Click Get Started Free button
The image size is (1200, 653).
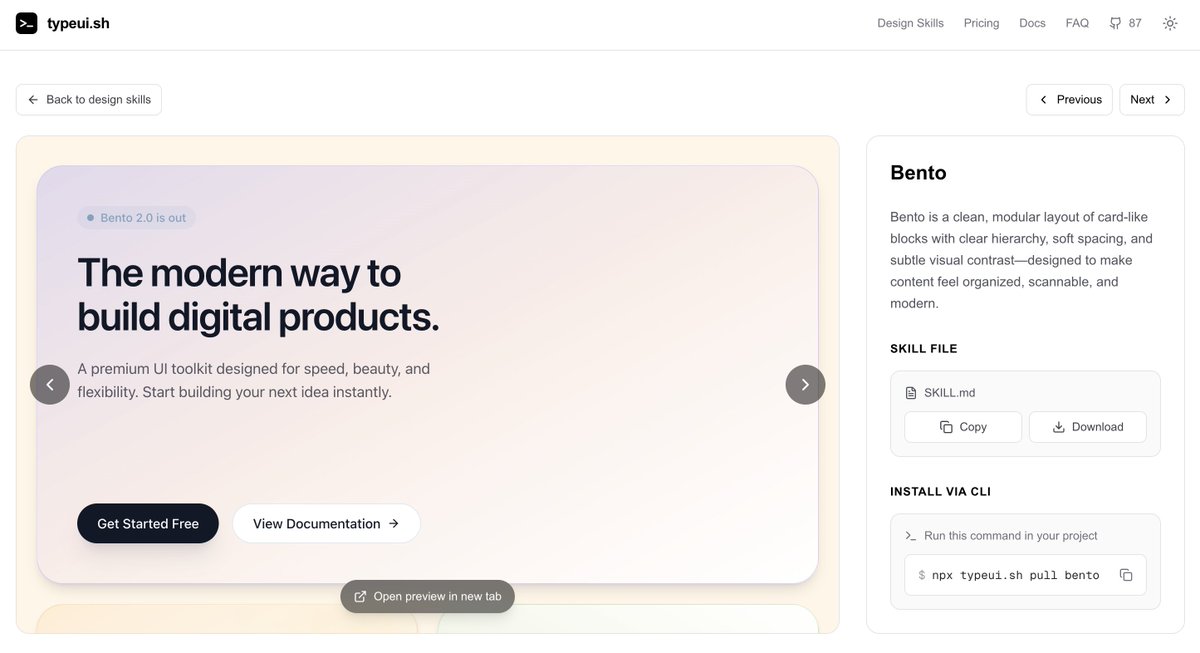pos(148,524)
